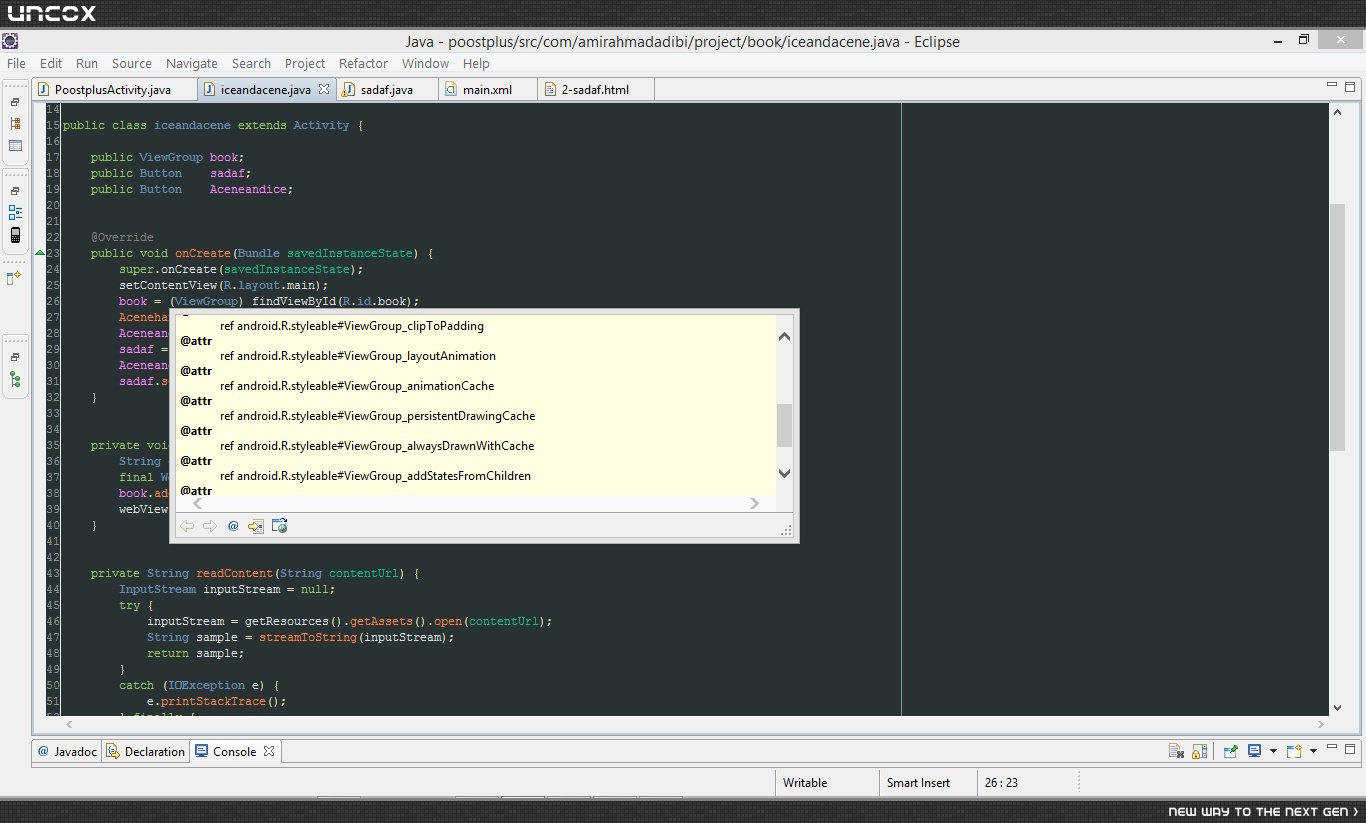
Task: Open the Display Selected Console dropdown arrow
Action: pyautogui.click(x=1273, y=751)
